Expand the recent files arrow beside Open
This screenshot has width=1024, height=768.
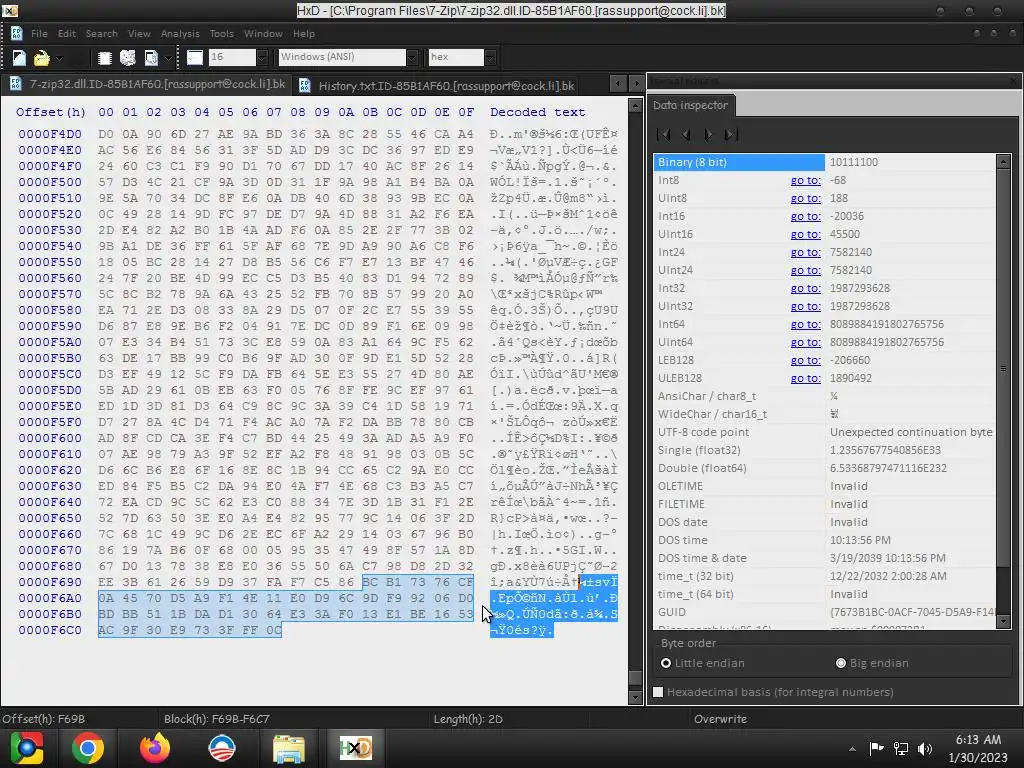pos(59,57)
